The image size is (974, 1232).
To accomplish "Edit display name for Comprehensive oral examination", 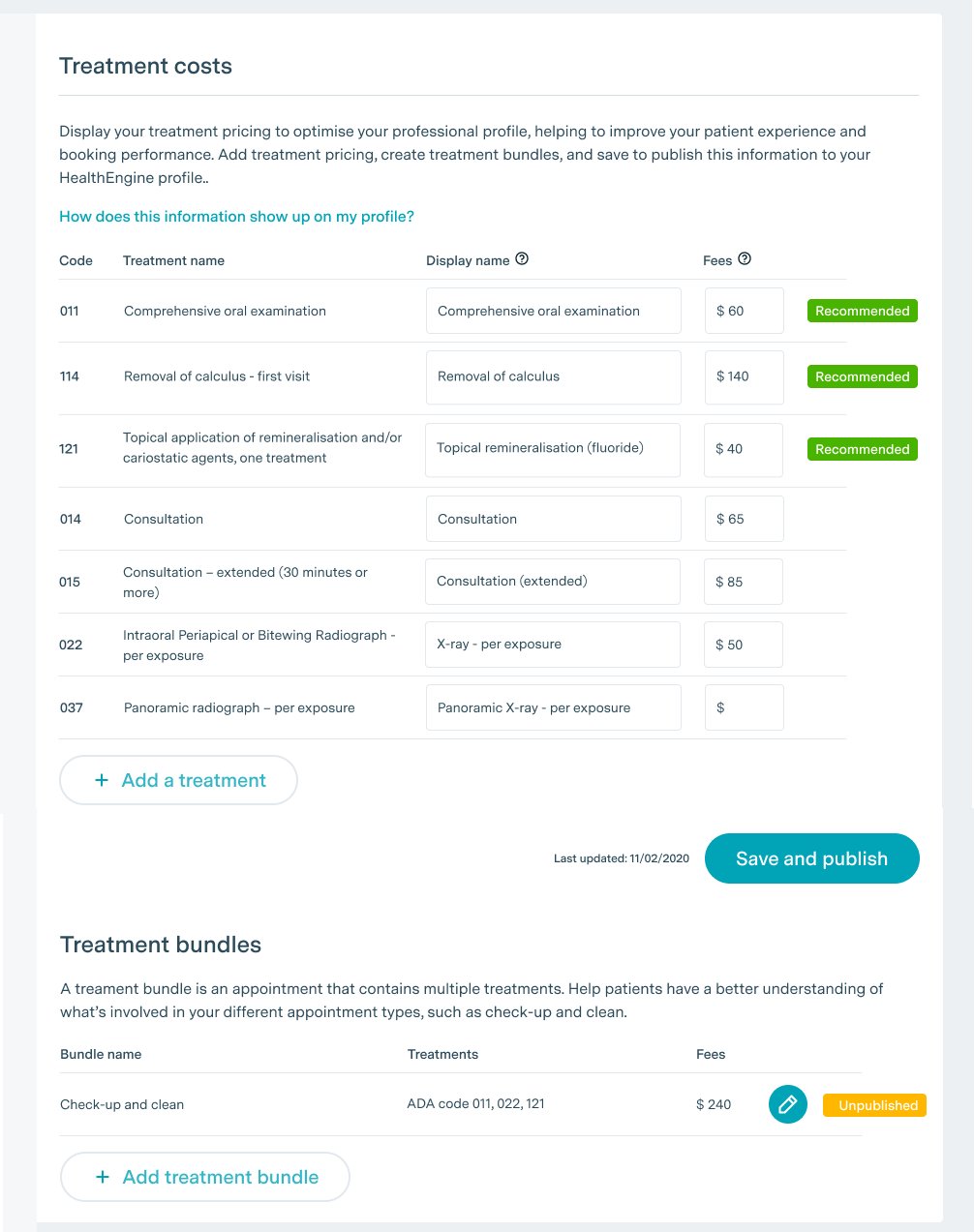I will pyautogui.click(x=553, y=312).
